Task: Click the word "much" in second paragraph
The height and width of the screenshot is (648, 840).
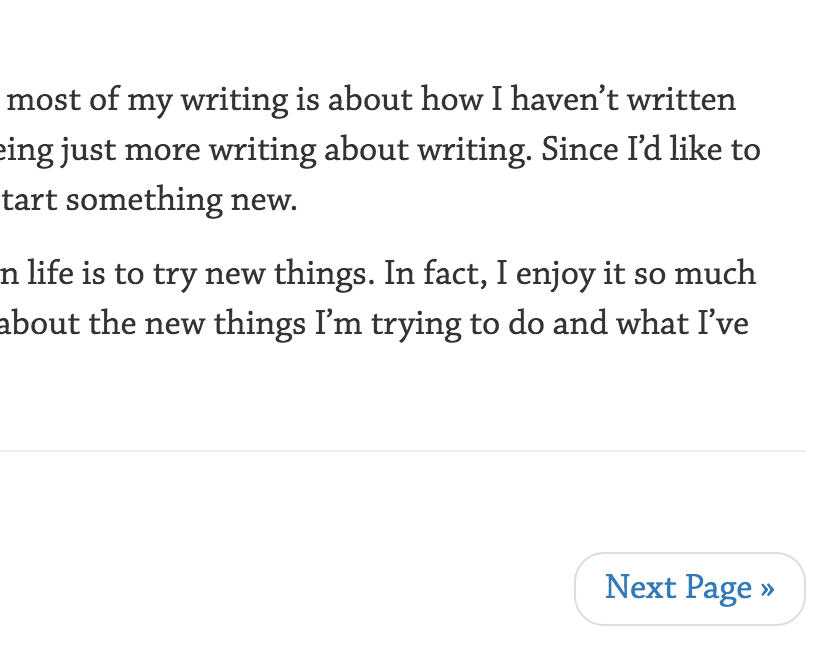Action: tap(715, 273)
